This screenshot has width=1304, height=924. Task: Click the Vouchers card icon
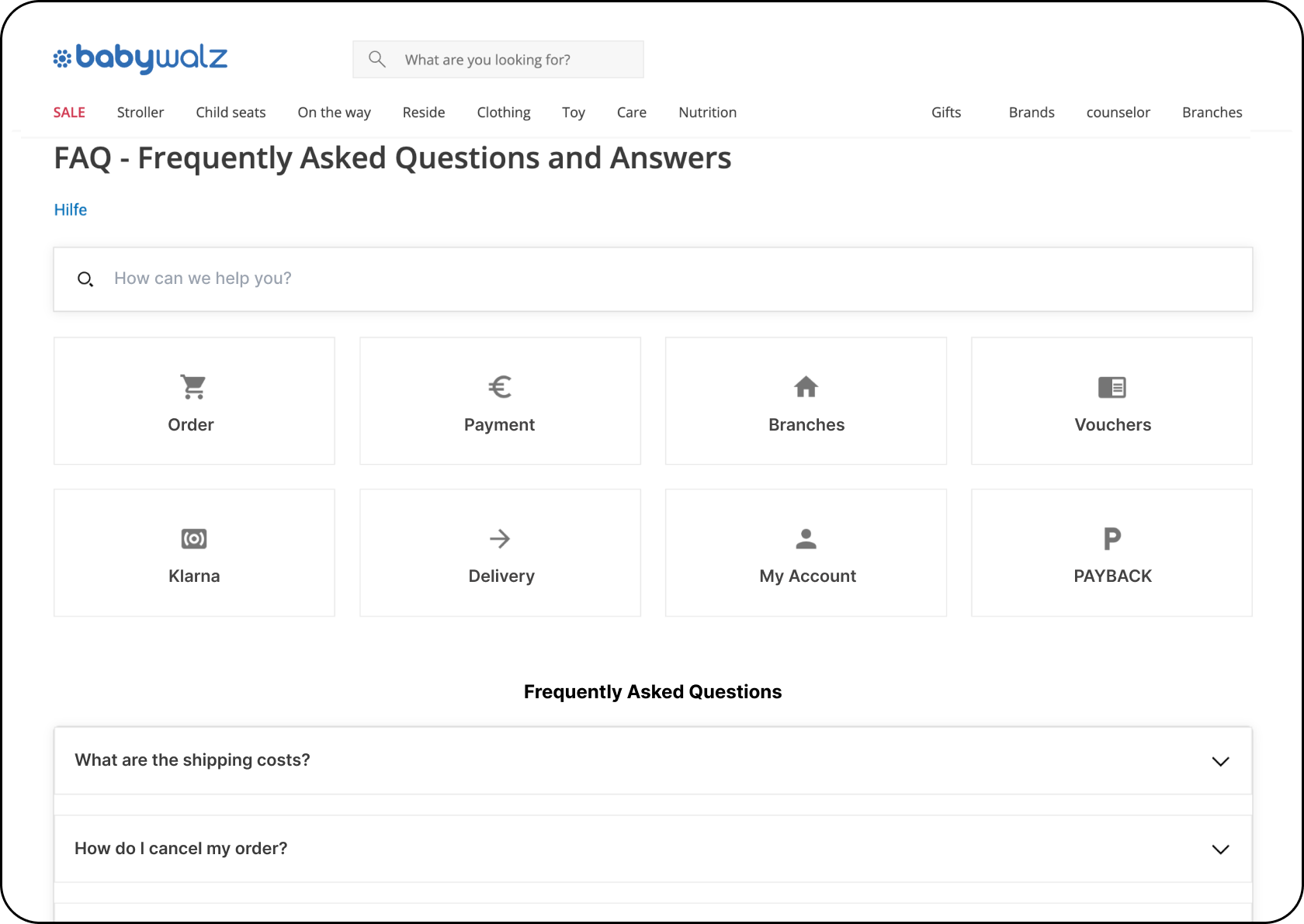click(x=1112, y=387)
